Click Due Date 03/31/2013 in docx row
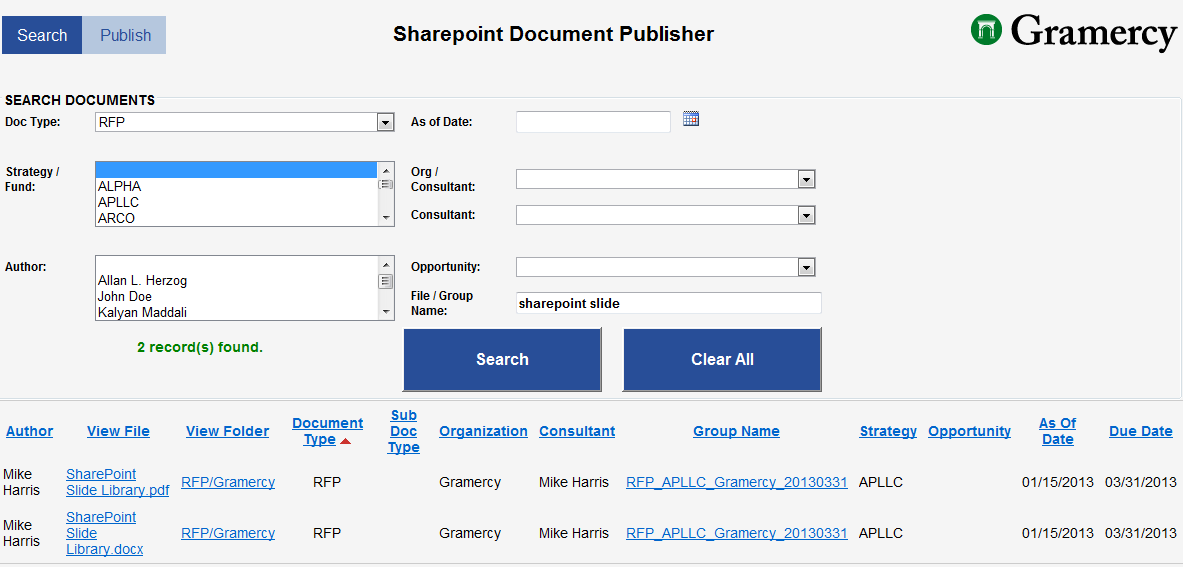This screenshot has width=1183, height=567. click(x=1141, y=533)
